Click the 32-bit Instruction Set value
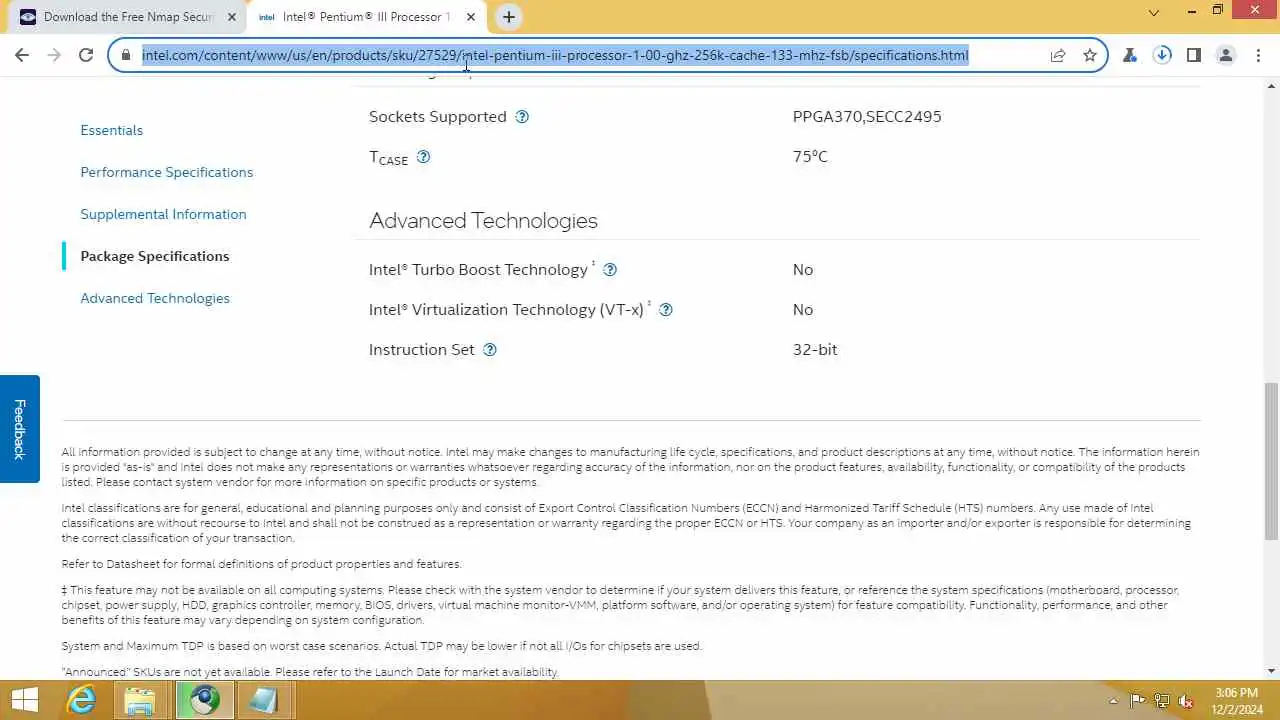Screen dimensions: 1280x720 point(815,350)
